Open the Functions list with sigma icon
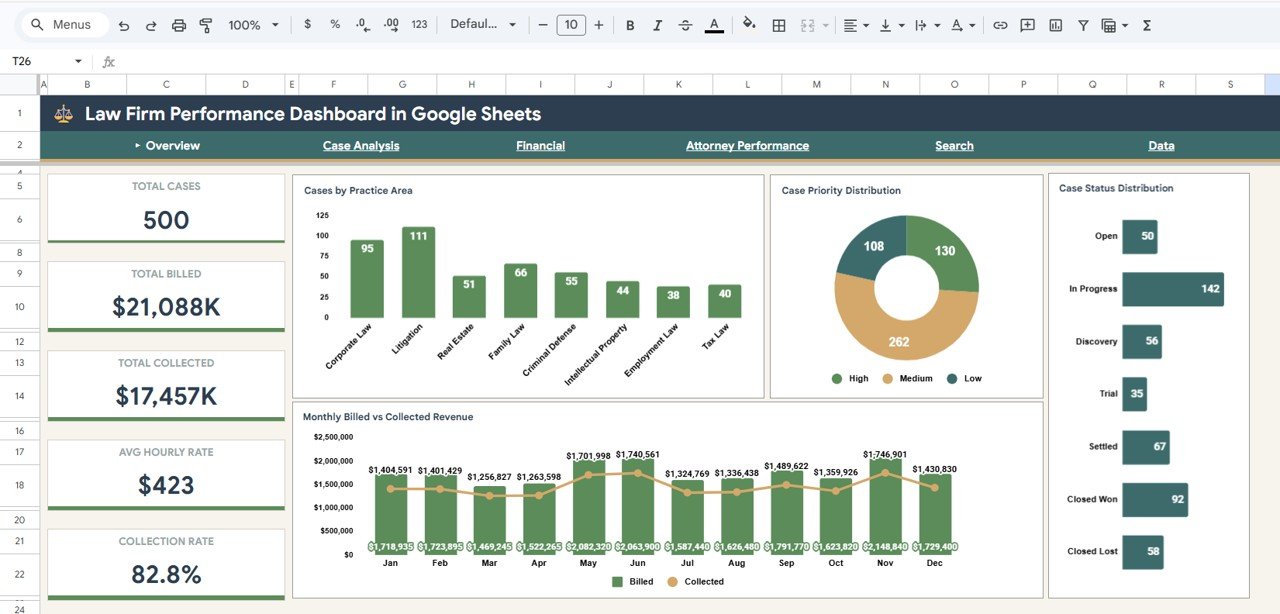This screenshot has height=614, width=1280. click(1145, 24)
